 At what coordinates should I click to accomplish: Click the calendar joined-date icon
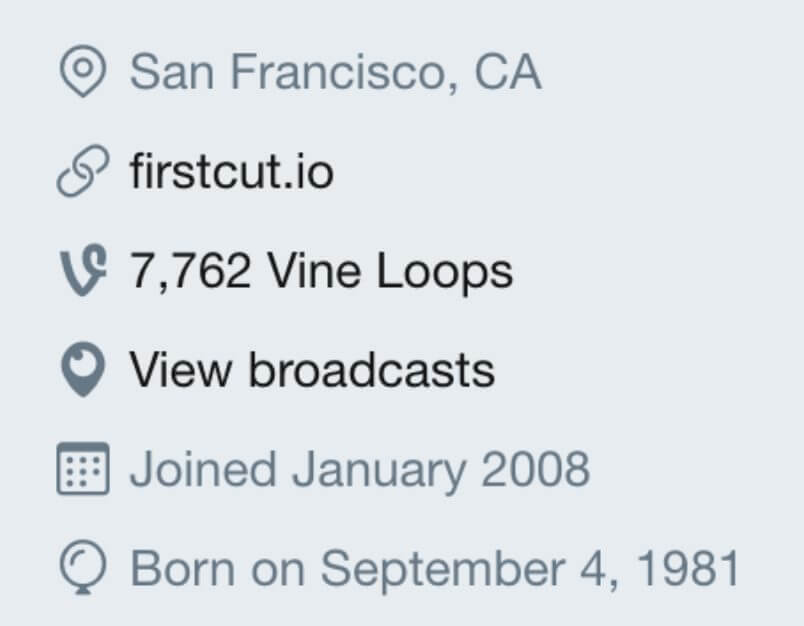point(82,469)
